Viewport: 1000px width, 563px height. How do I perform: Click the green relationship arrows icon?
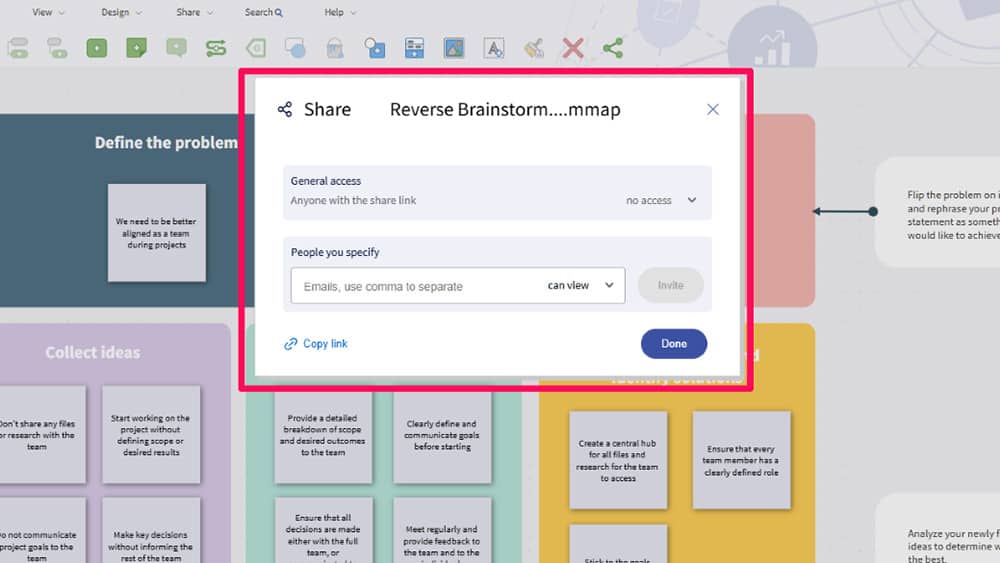click(216, 48)
